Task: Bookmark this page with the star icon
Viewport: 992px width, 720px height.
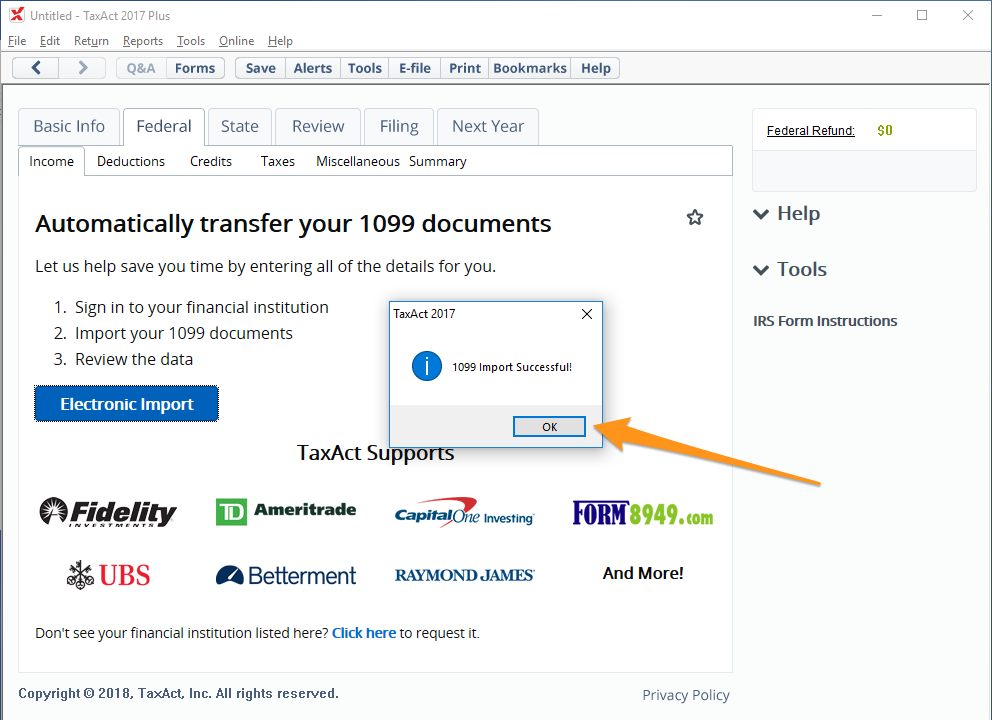Action: (x=695, y=218)
